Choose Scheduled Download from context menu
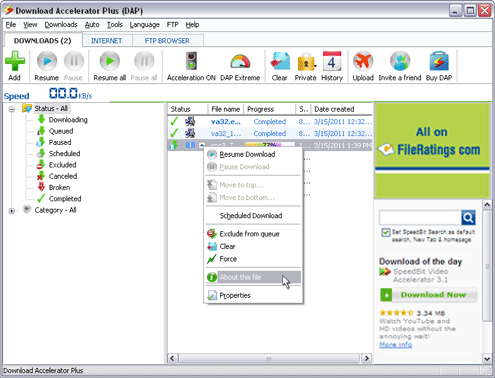 253,216
